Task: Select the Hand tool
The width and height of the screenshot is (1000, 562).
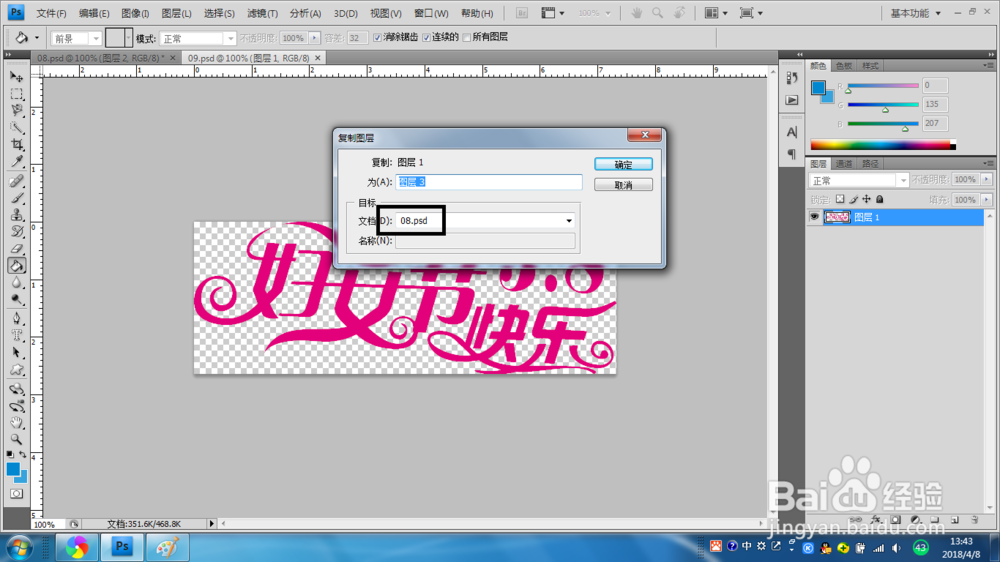Action: point(17,422)
